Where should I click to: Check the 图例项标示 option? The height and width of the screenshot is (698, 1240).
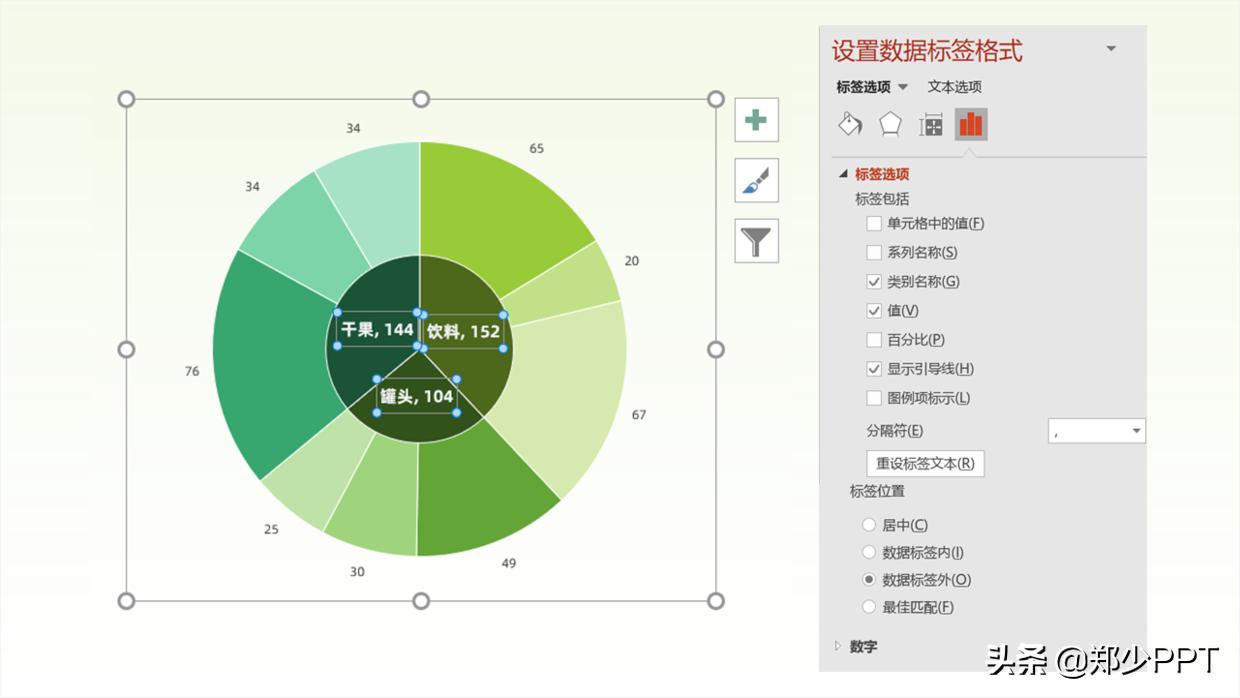[874, 397]
